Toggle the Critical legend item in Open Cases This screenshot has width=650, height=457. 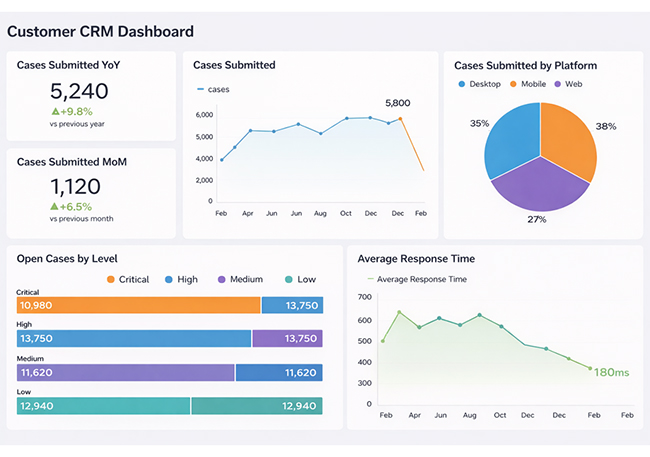tap(128, 280)
